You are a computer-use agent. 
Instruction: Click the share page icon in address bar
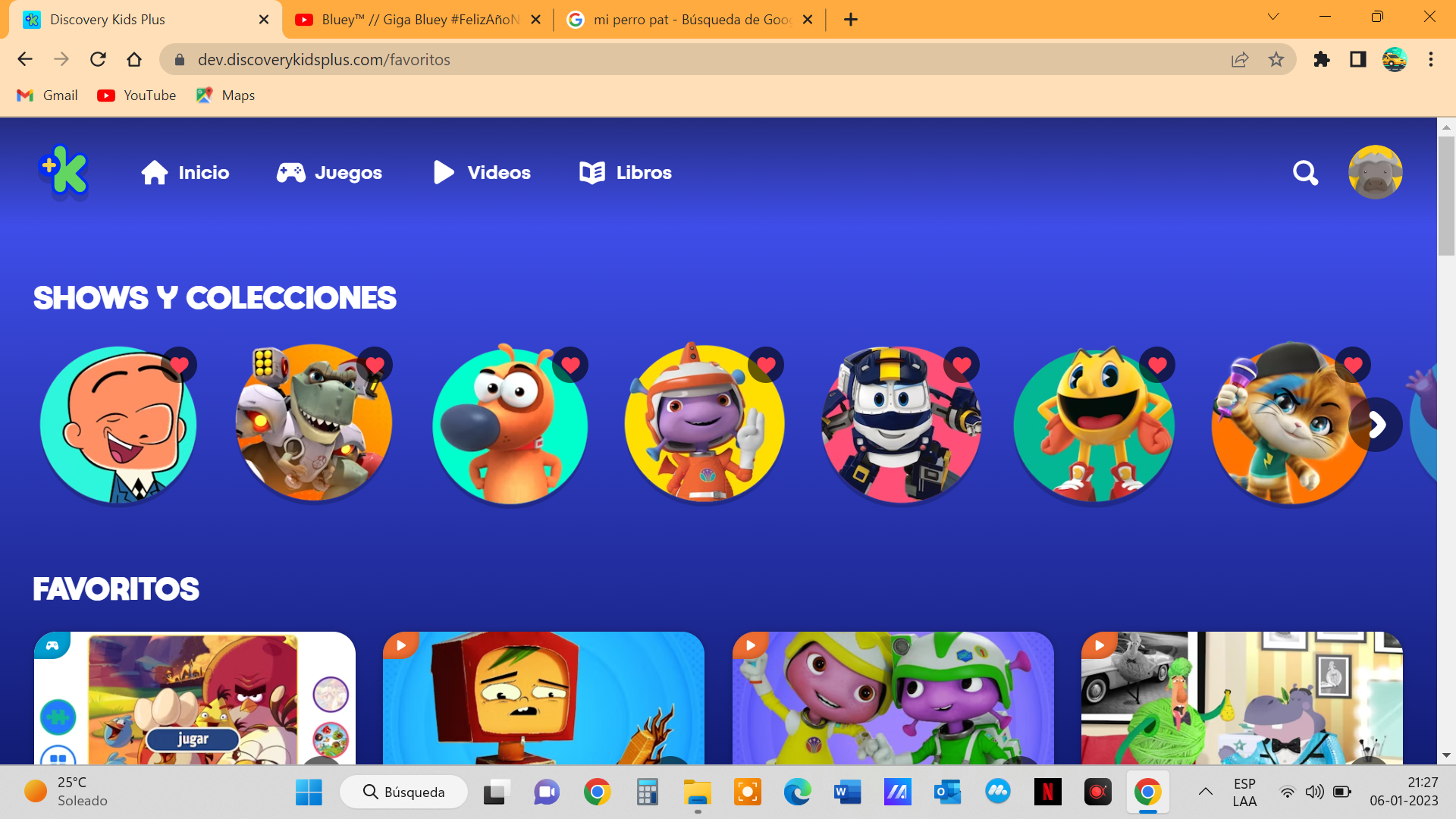(x=1240, y=59)
